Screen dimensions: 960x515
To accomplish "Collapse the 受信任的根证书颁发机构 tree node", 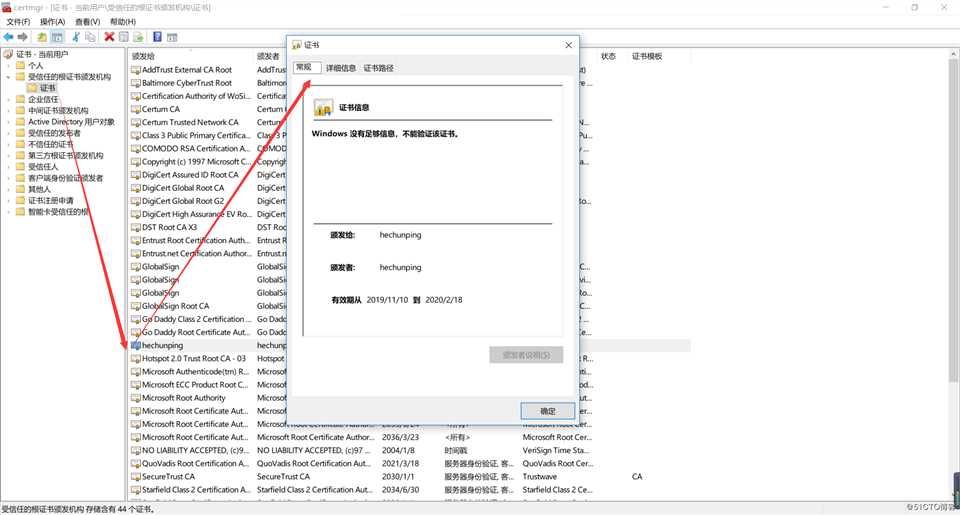I will [x=9, y=77].
